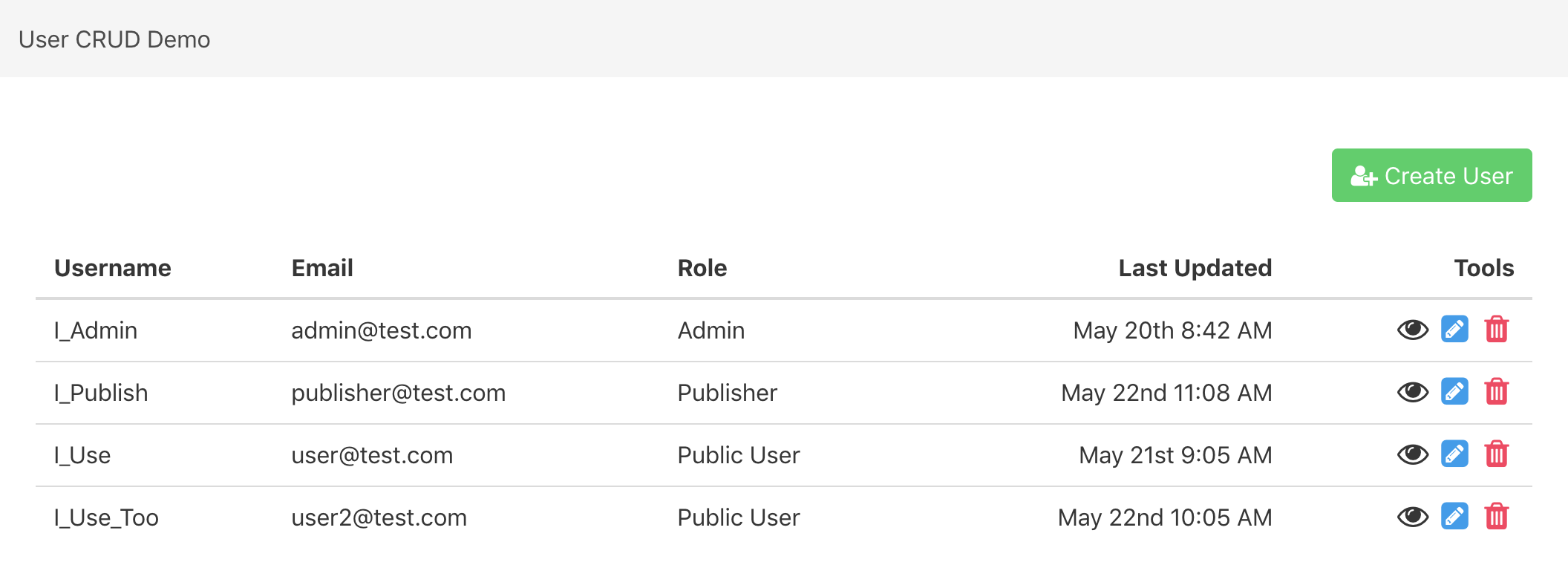Remove the I_Use user with trash icon
Screen dimensions: 1568x588
coord(1496,454)
